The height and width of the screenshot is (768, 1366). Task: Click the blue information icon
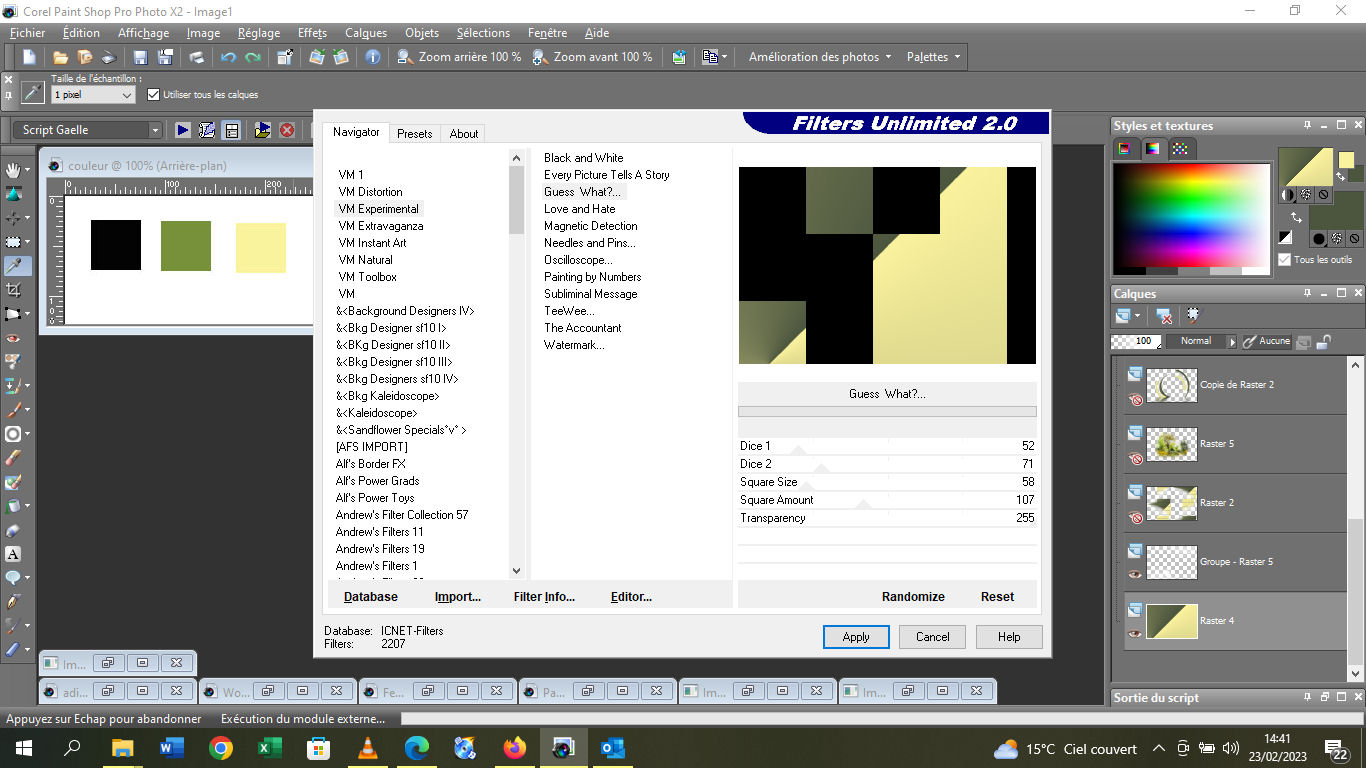click(x=373, y=57)
